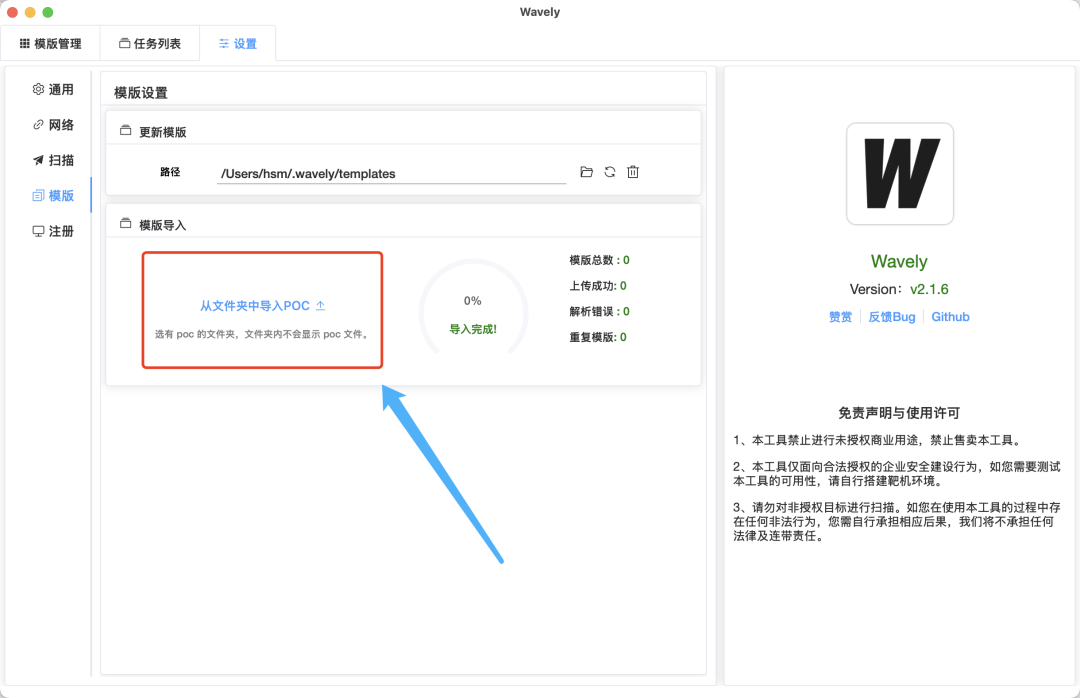
Task: Click the 重复模版 count label
Action: (598, 337)
